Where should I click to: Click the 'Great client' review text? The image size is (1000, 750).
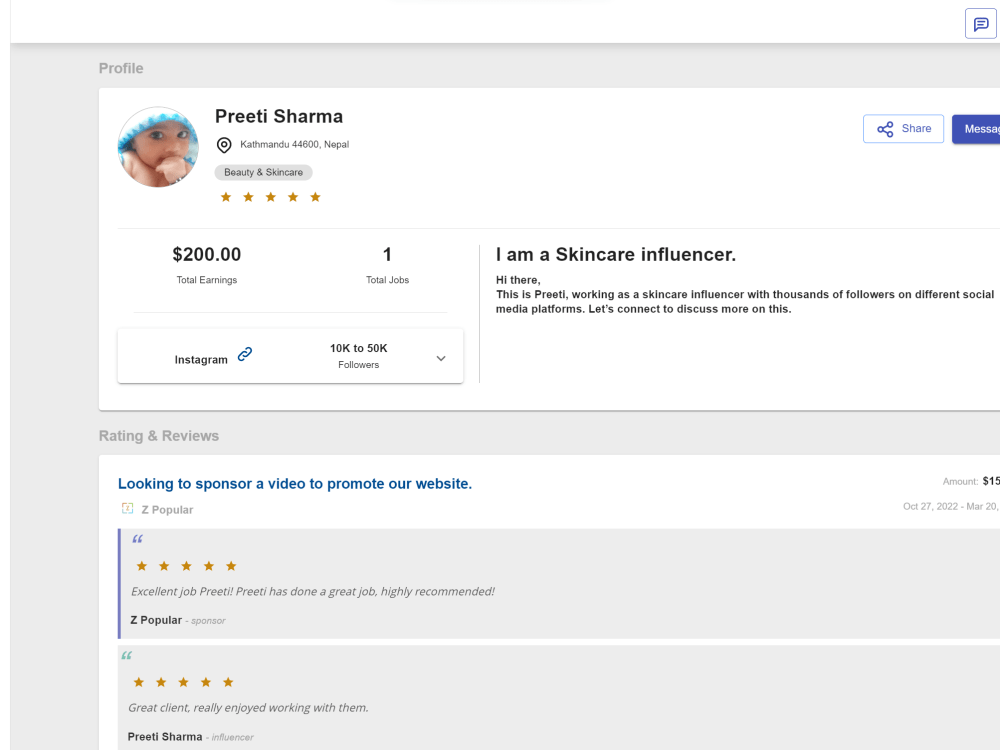(x=248, y=707)
